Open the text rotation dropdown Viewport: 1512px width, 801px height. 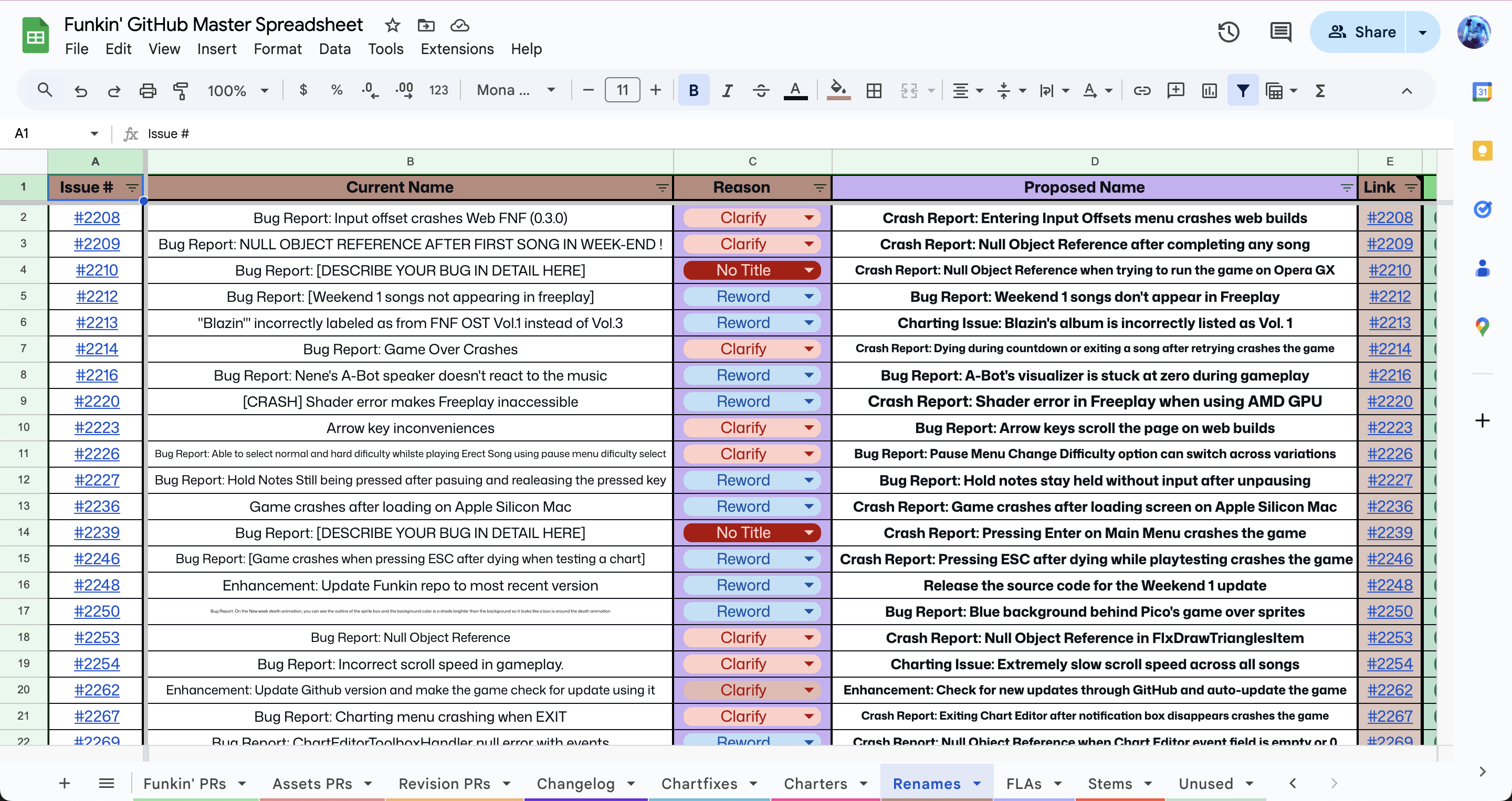[1097, 90]
